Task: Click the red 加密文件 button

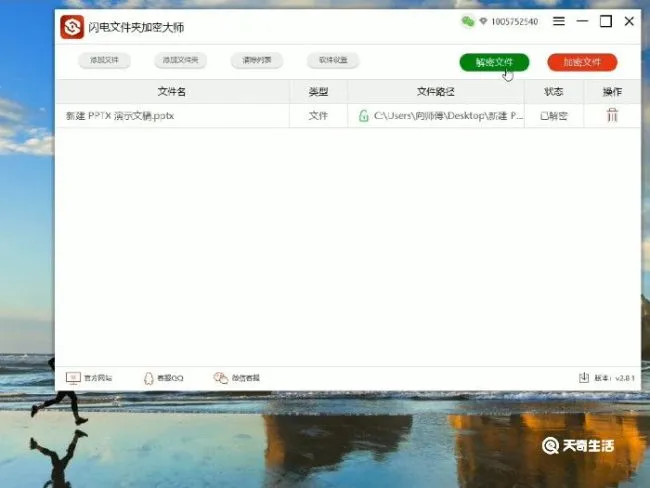Action: [582, 62]
